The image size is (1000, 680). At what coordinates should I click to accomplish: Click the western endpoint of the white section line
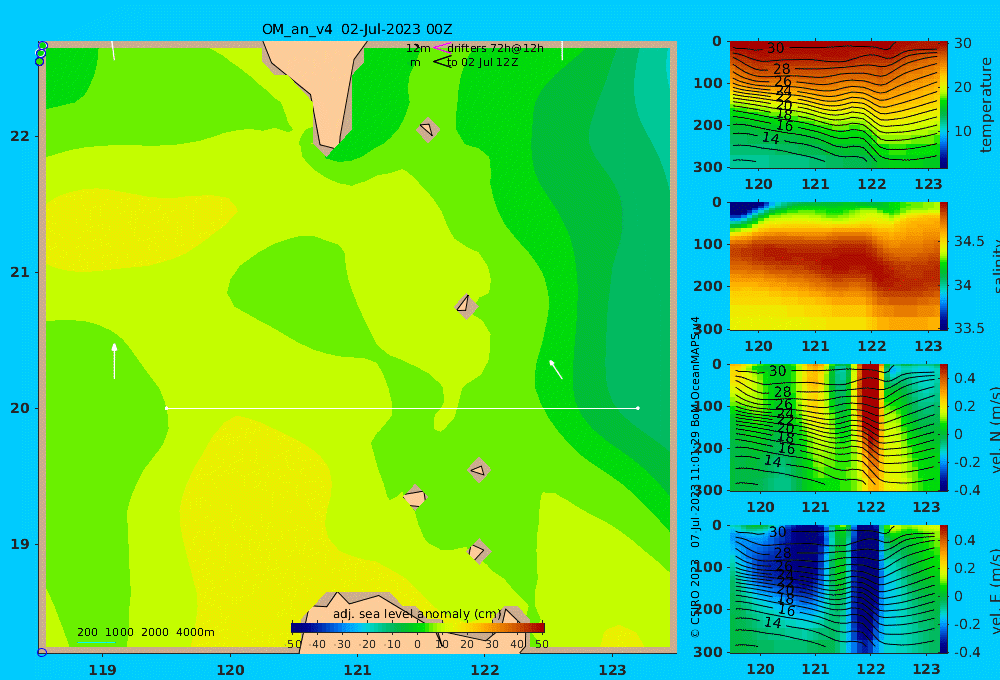point(166,408)
